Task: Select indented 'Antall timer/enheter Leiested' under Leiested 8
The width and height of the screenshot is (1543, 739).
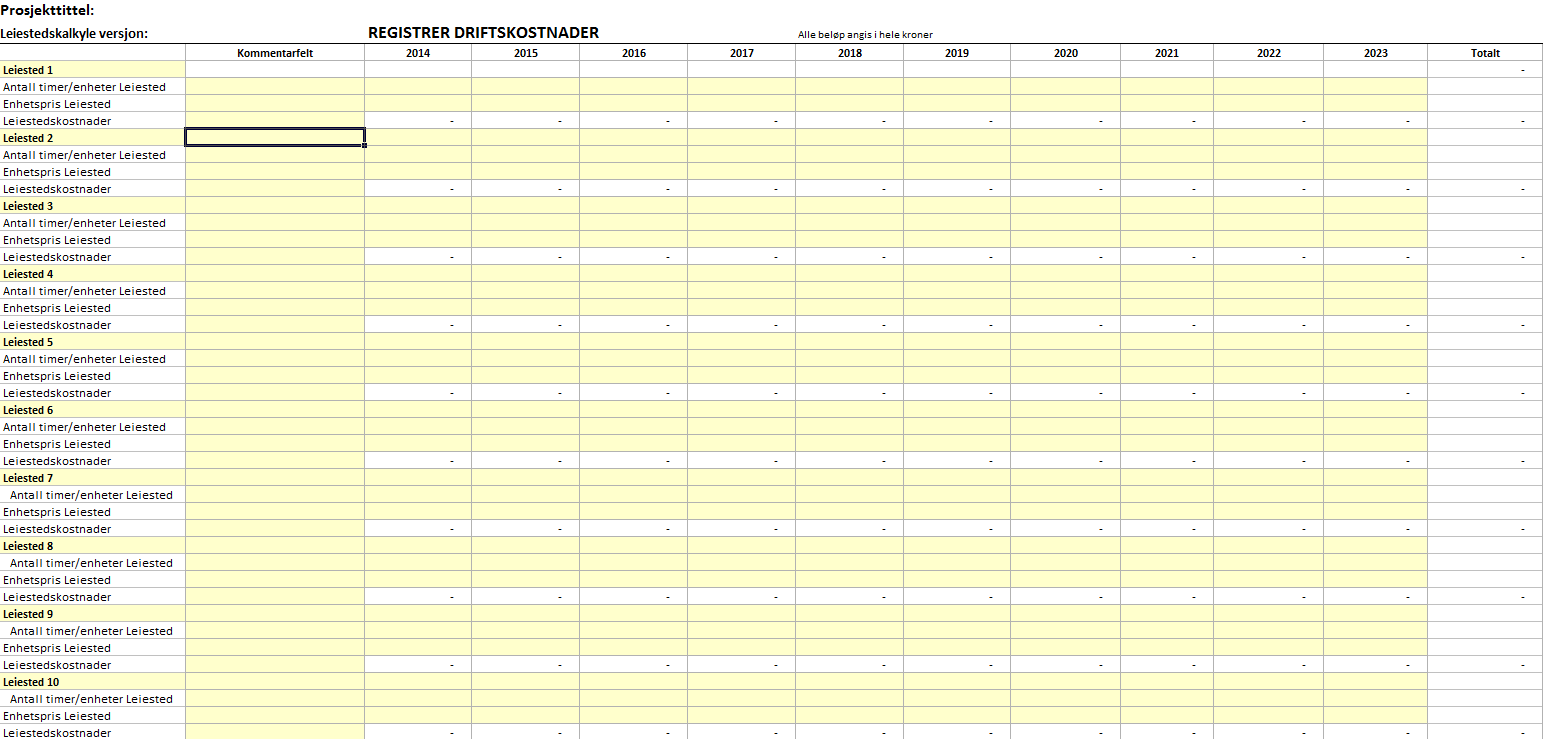Action: point(91,563)
